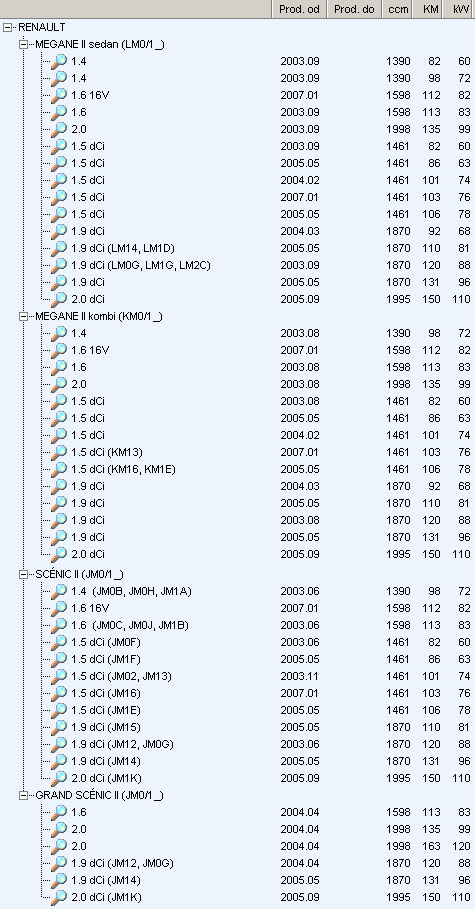
Task: Select the RENAULT label
Action: coord(42,27)
